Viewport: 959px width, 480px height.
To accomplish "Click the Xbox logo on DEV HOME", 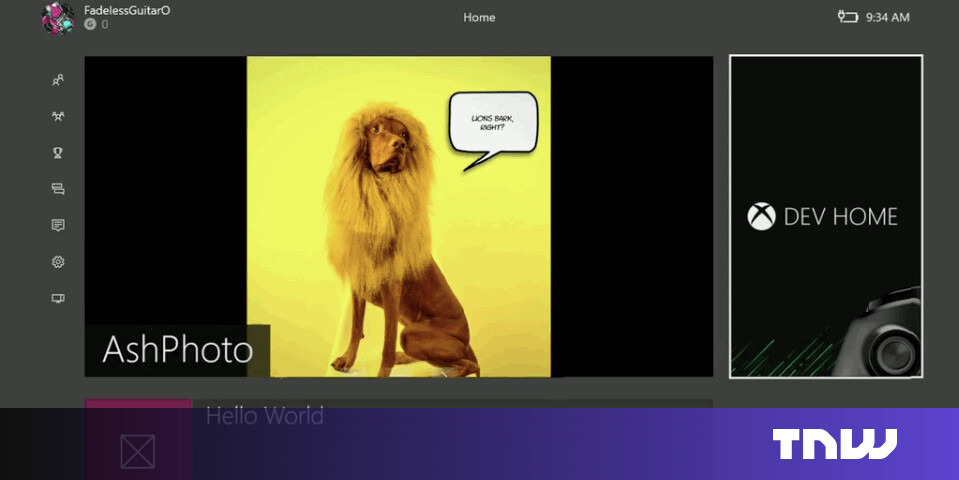I will pos(761,216).
